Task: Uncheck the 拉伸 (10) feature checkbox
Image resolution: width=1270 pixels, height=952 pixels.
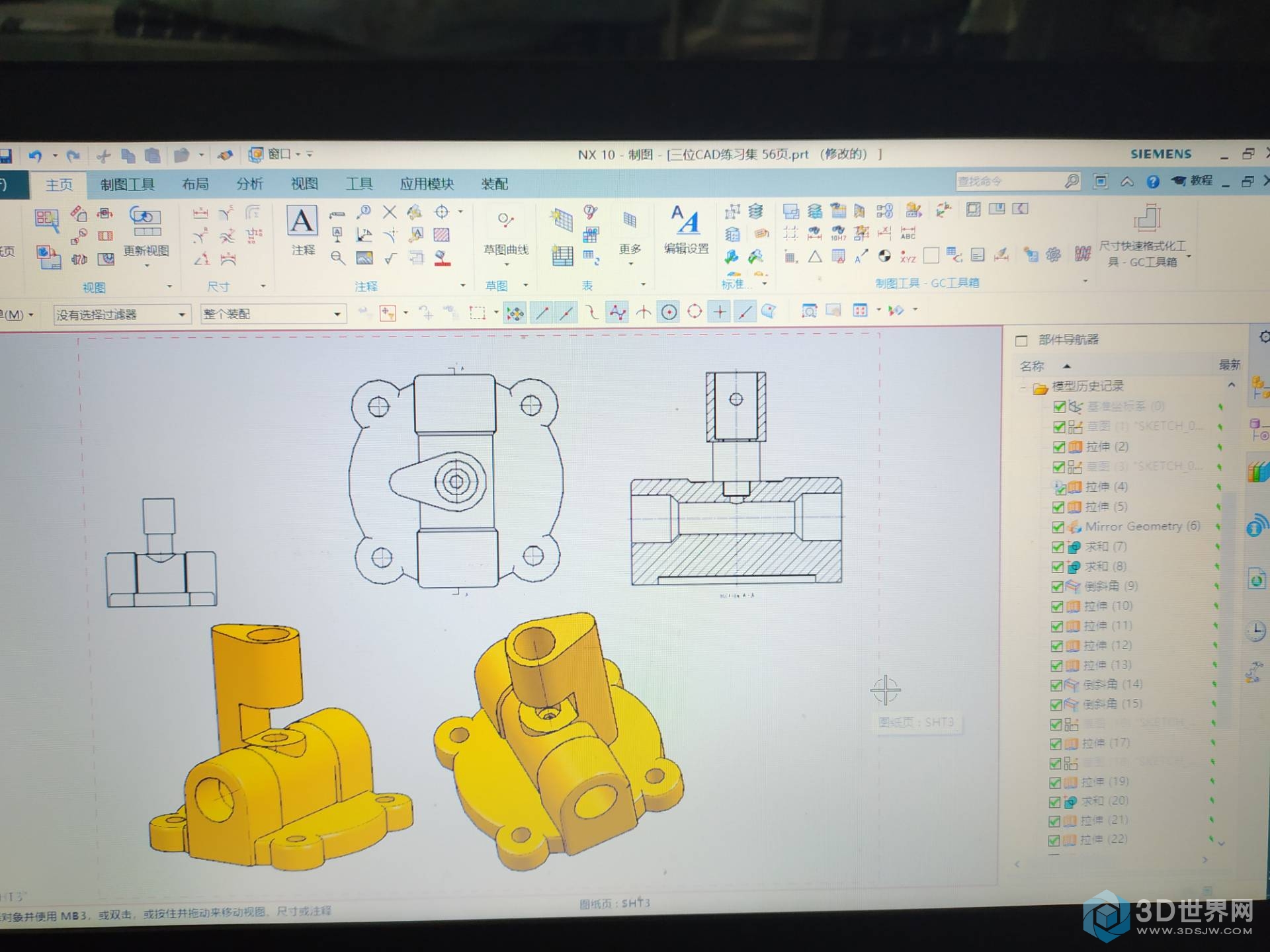Action: pos(1057,606)
